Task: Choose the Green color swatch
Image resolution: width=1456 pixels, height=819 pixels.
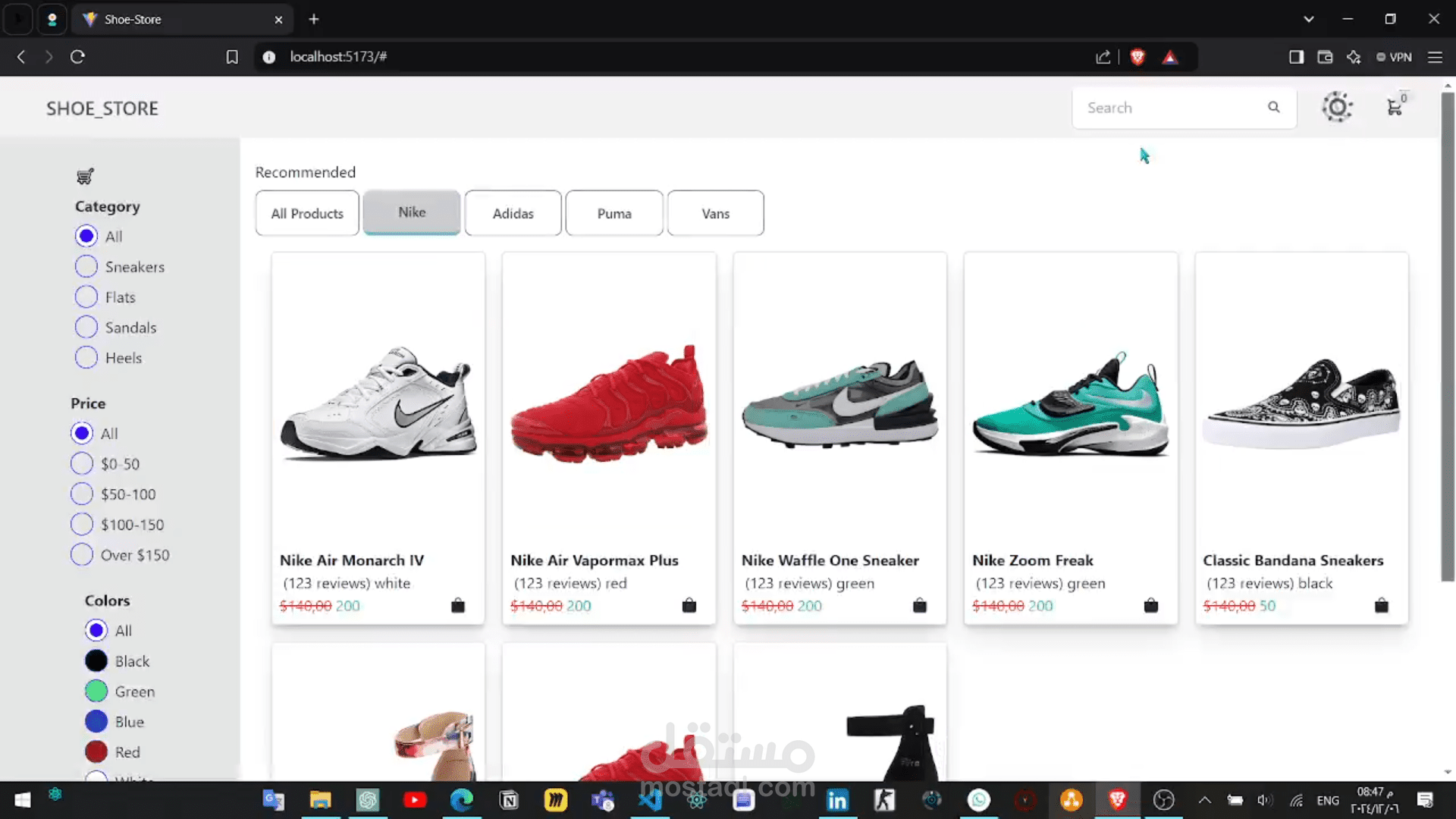Action: pyautogui.click(x=96, y=691)
